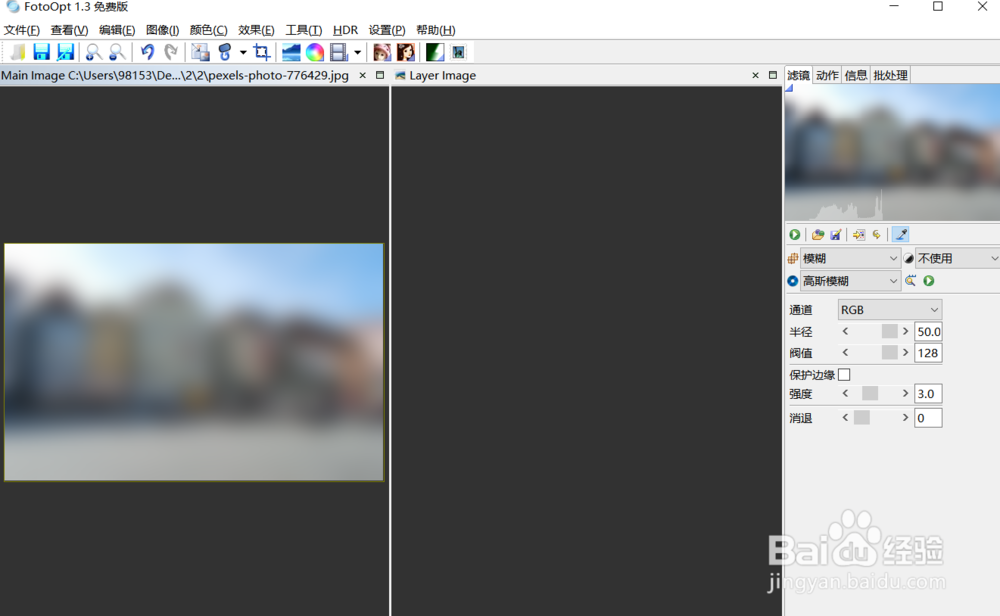Click the preview magnifier icon beside 高斯模糊
This screenshot has width=1000, height=616.
911,281
